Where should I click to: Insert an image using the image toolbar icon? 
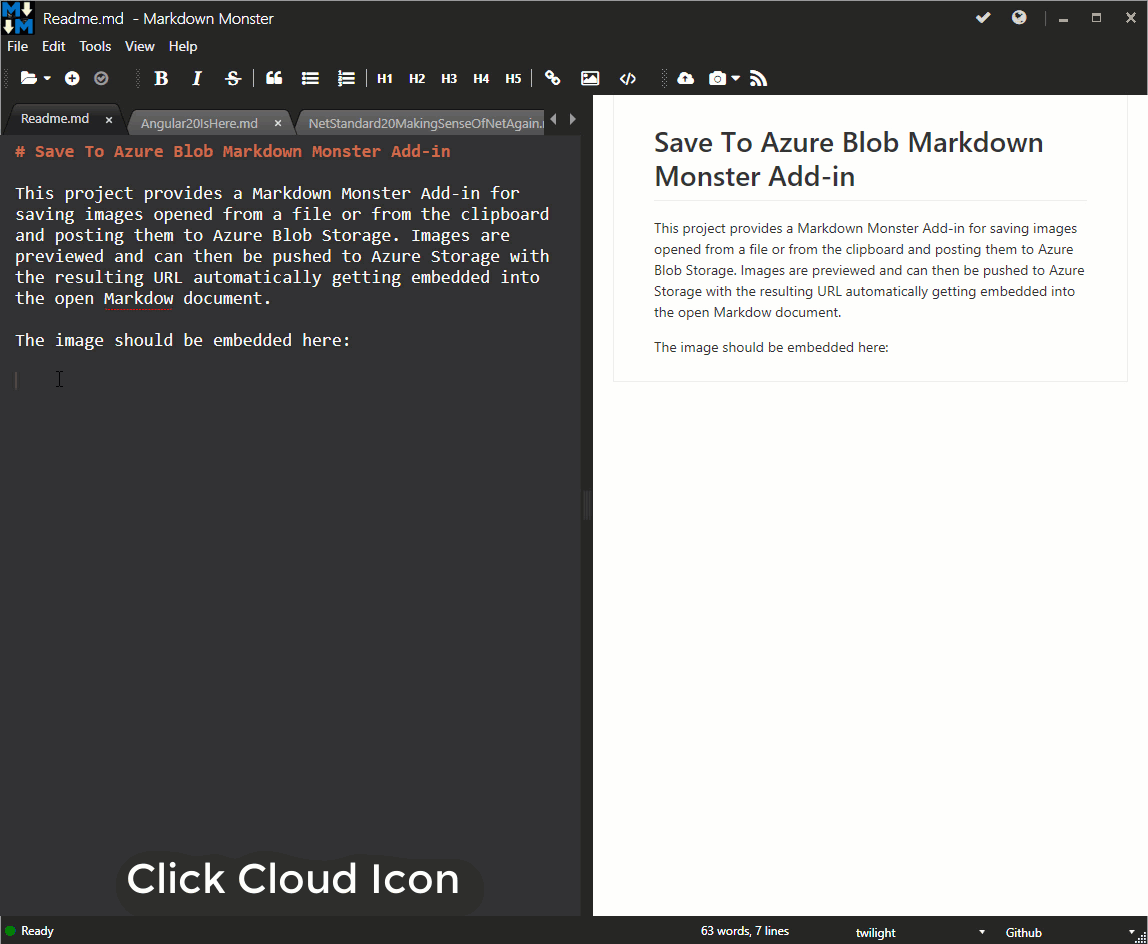(x=590, y=78)
